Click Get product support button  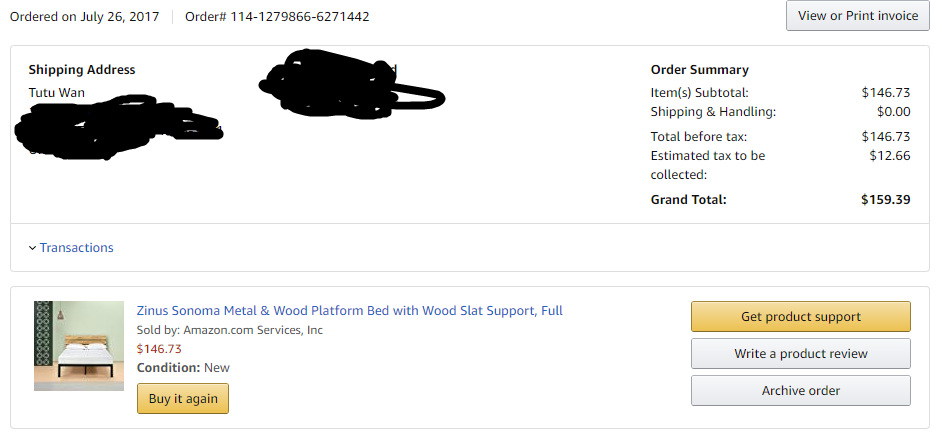click(x=800, y=317)
